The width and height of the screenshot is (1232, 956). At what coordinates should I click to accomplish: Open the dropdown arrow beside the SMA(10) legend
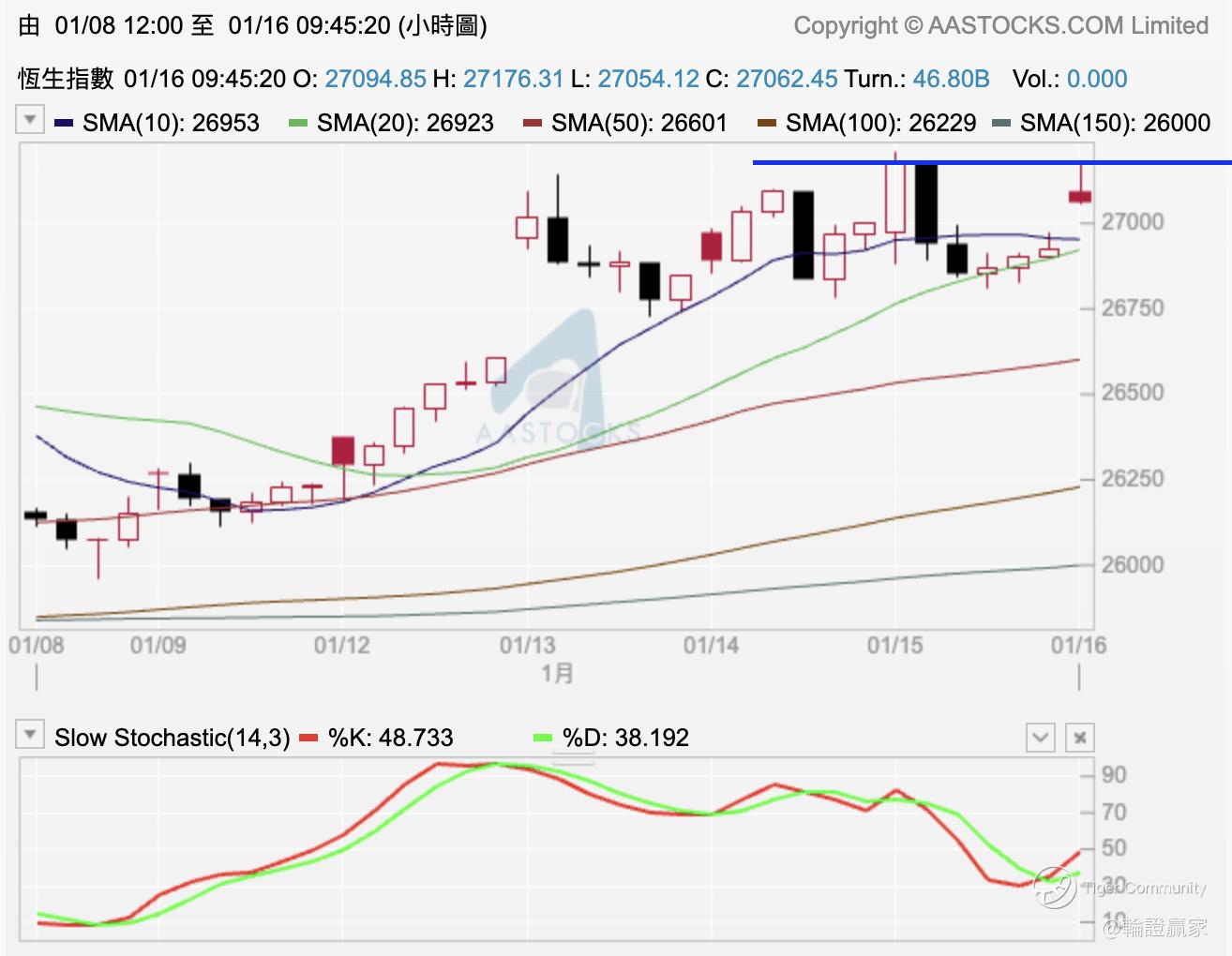(30, 120)
